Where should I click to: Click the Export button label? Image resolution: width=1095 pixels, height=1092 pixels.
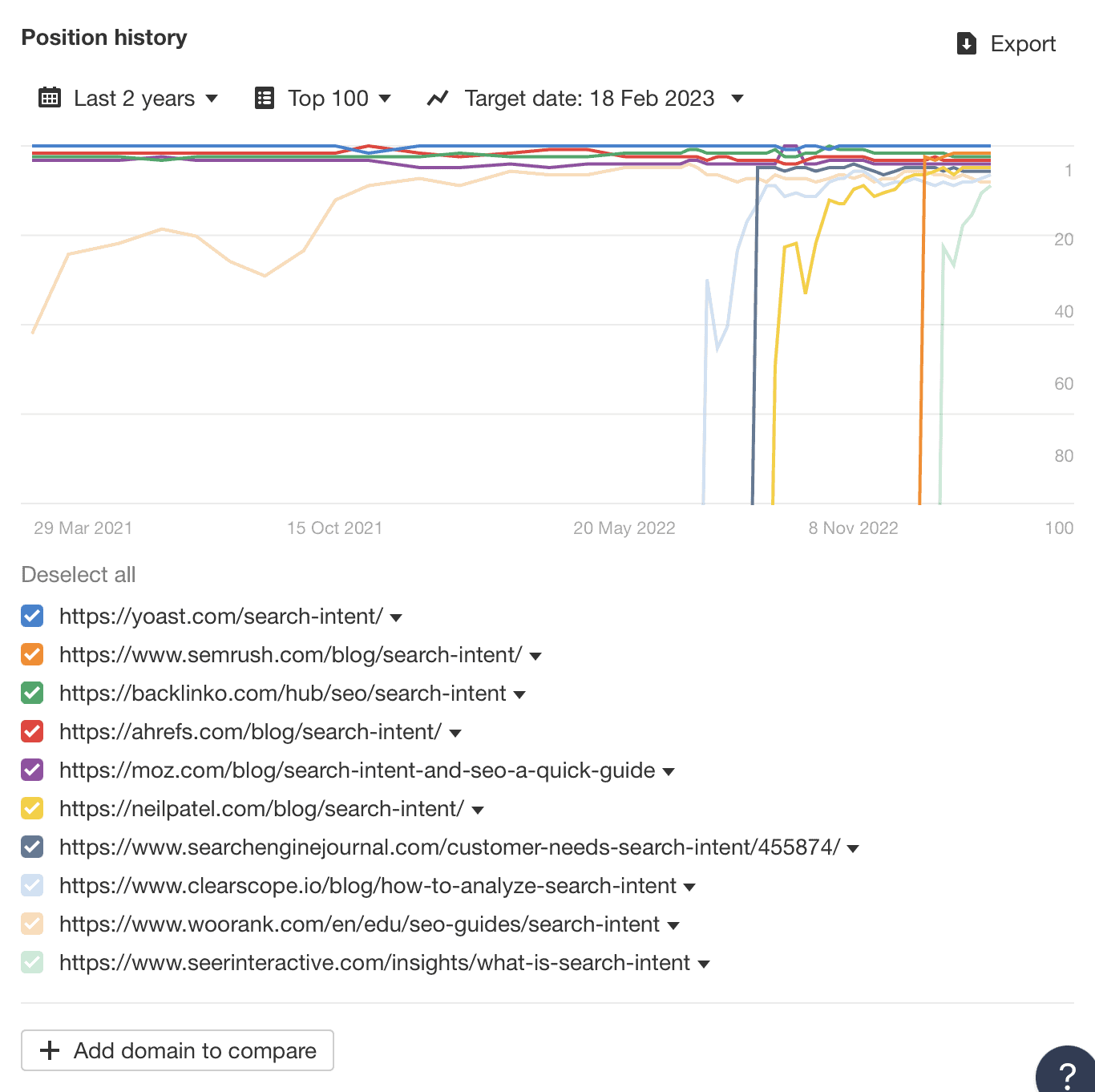click(x=1023, y=43)
